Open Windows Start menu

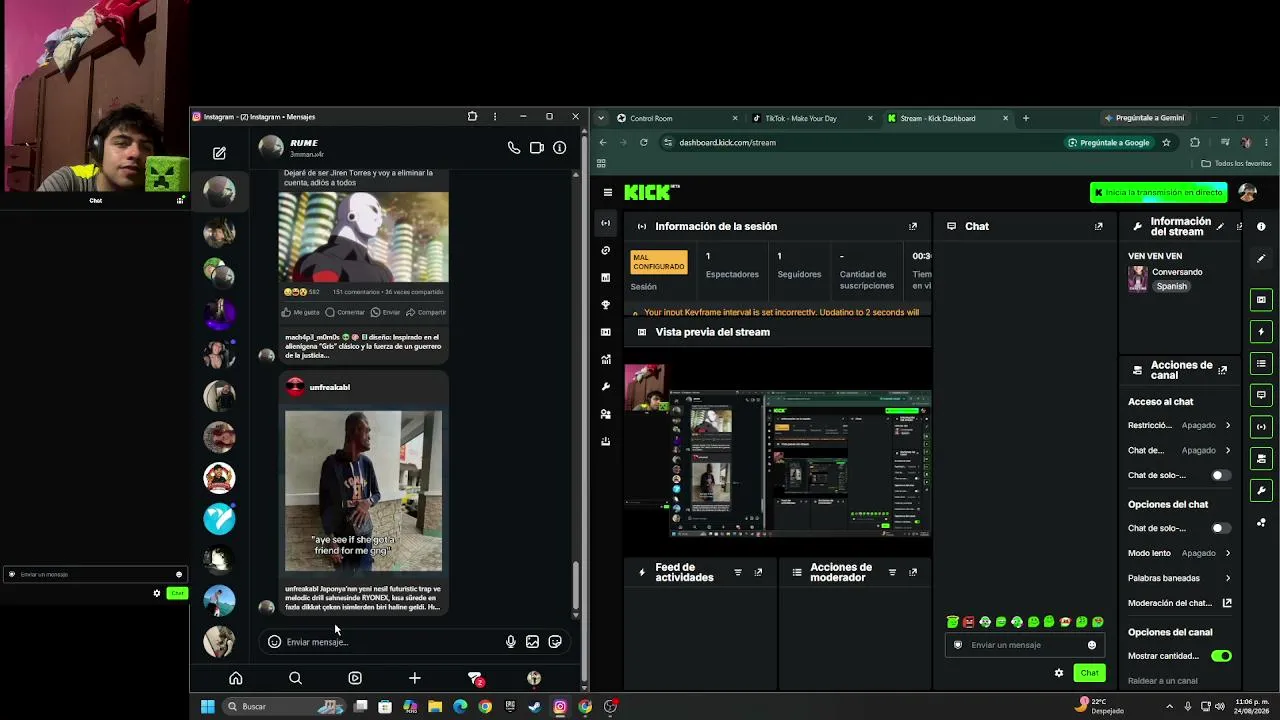[207, 707]
